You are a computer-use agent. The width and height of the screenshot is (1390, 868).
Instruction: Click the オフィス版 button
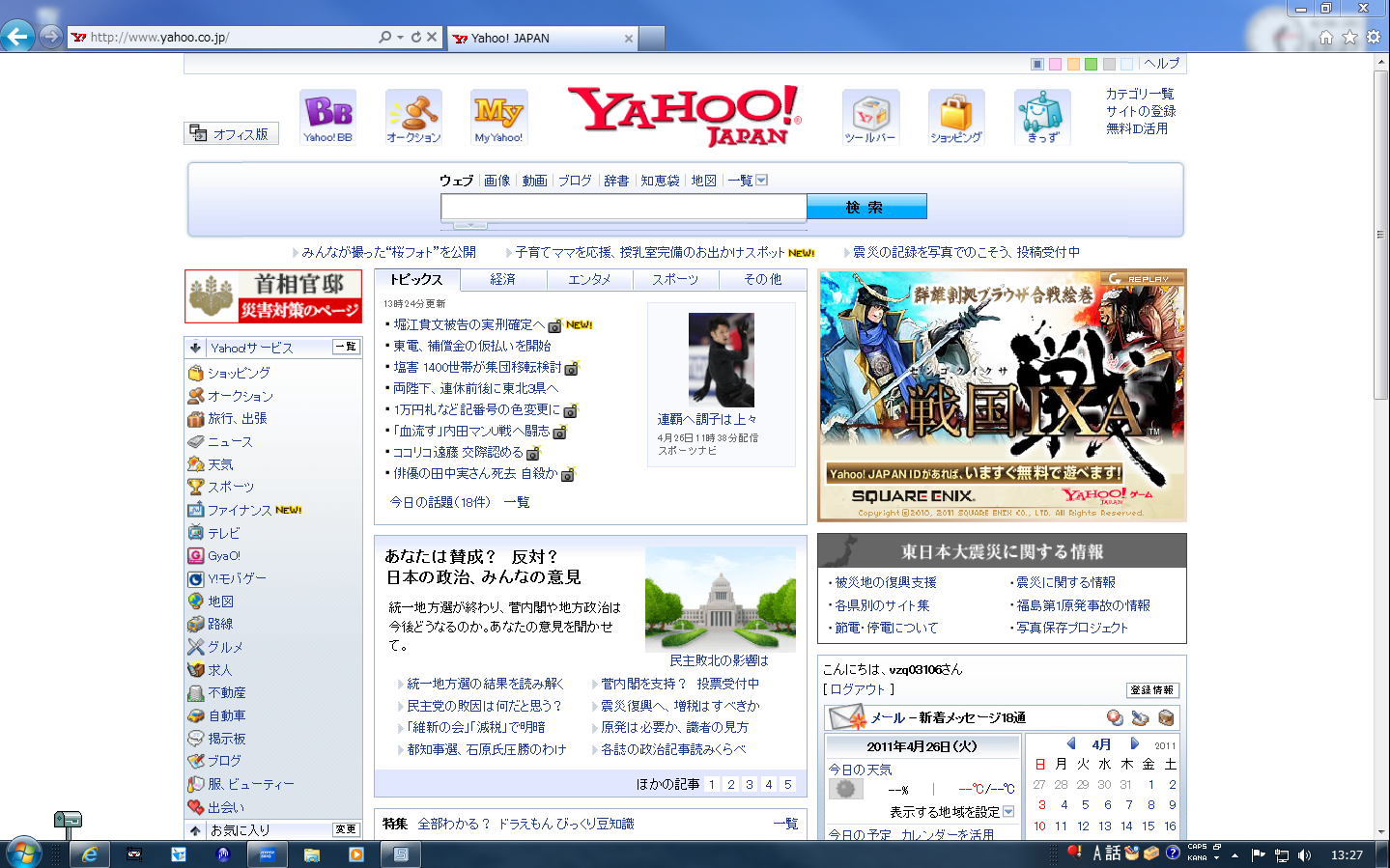click(231, 133)
